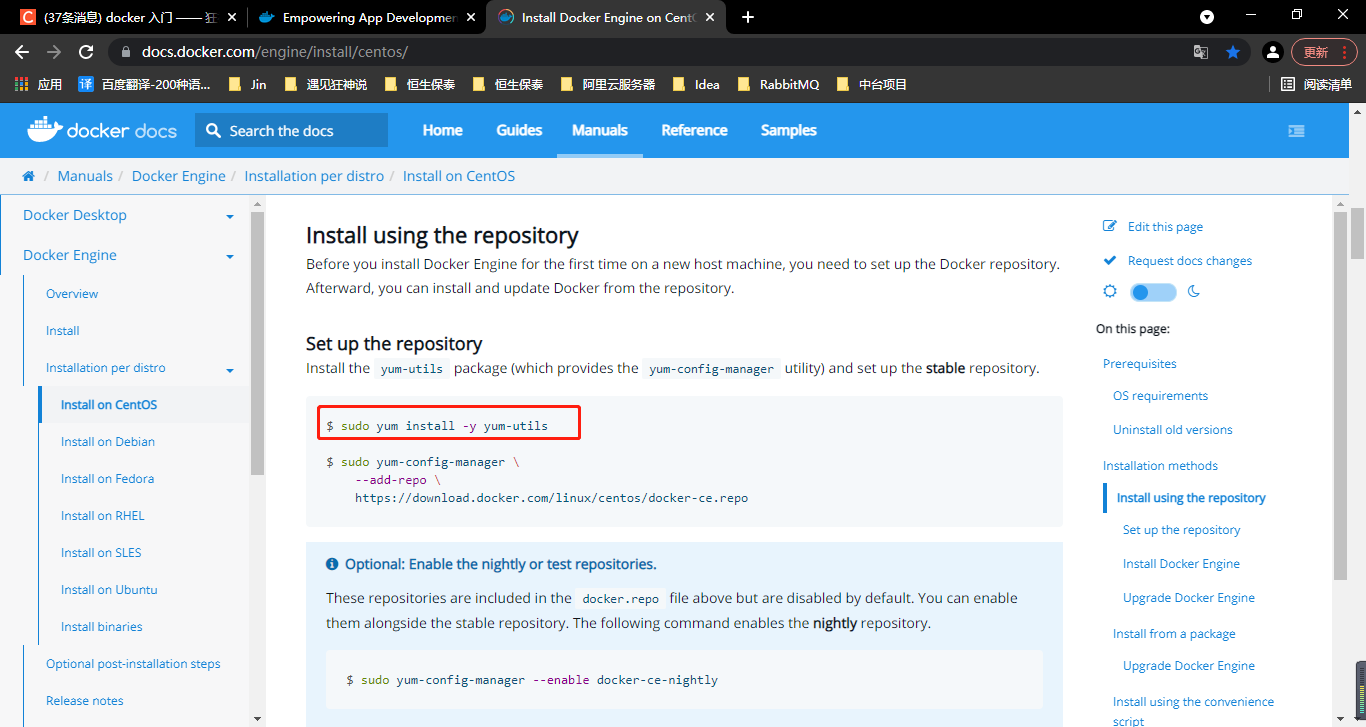The image size is (1366, 727).
Task: Open the 阿里云服务器 bookmark folder
Action: click(x=607, y=84)
